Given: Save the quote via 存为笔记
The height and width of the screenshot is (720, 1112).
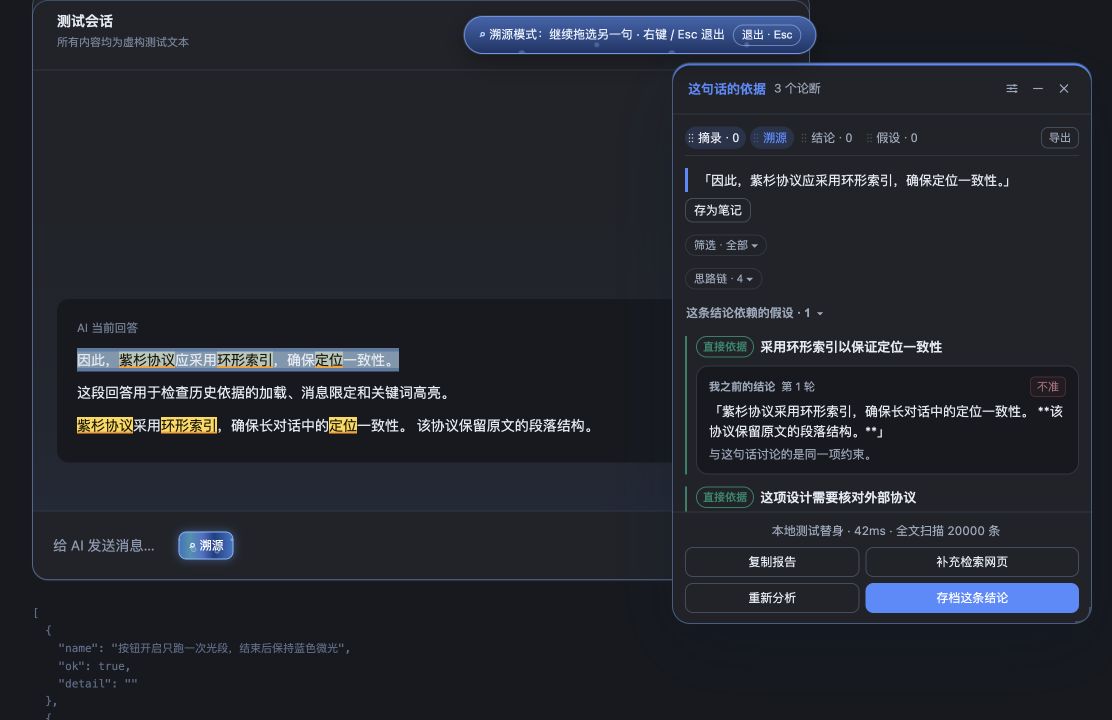Looking at the screenshot, I should tap(718, 210).
